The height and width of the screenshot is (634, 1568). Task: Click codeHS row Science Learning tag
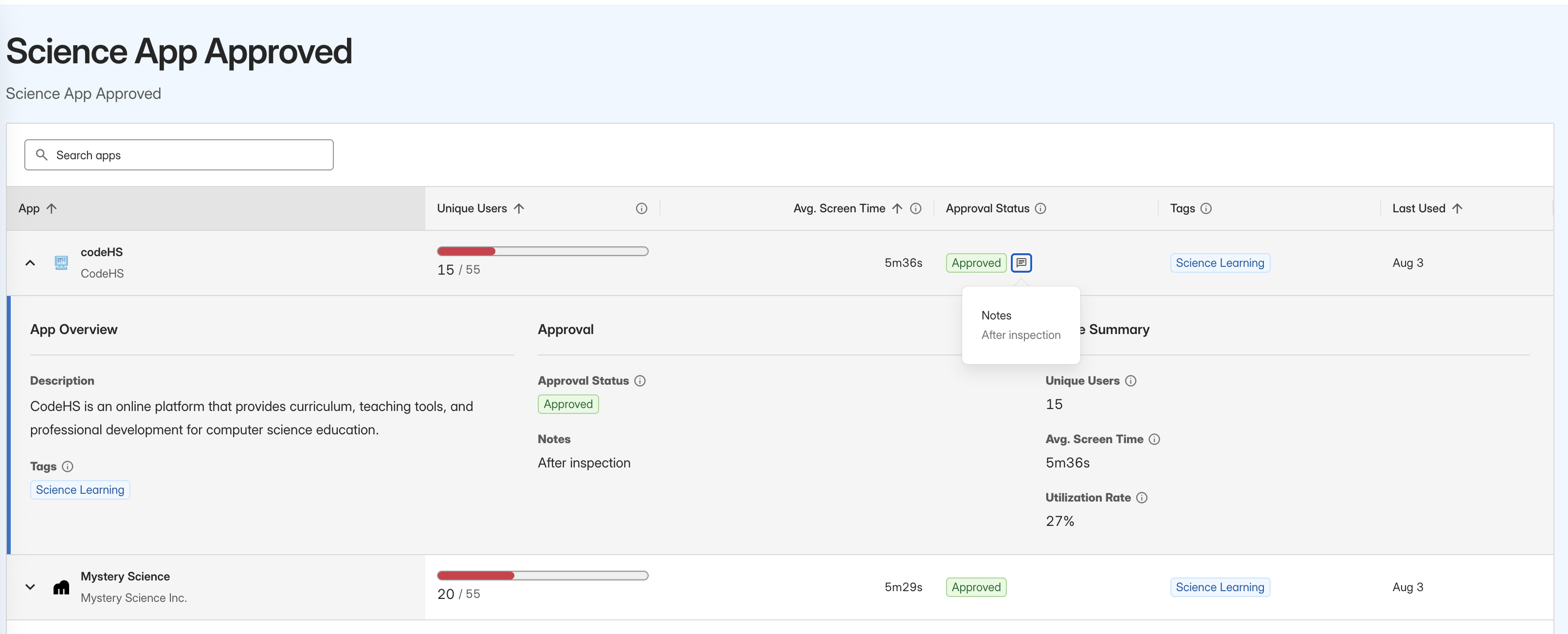(x=1220, y=263)
